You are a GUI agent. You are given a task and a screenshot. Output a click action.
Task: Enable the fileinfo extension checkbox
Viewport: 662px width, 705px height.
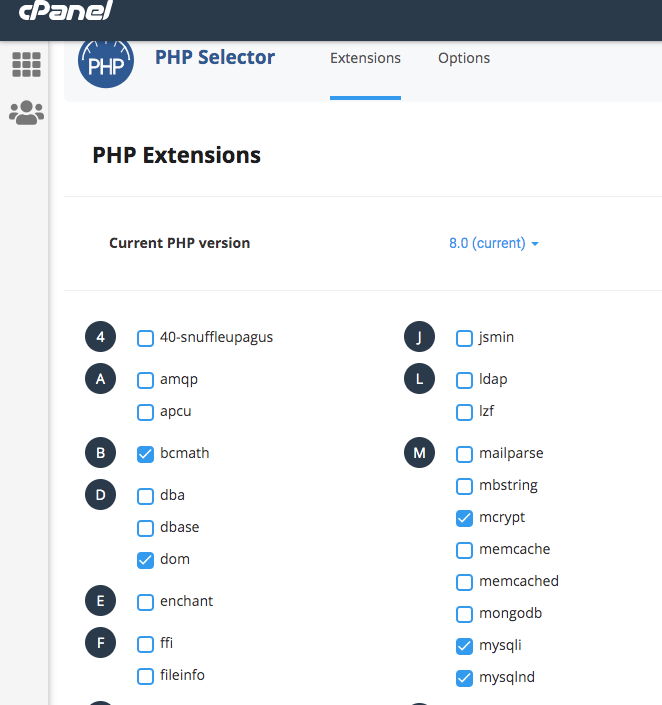click(x=145, y=676)
